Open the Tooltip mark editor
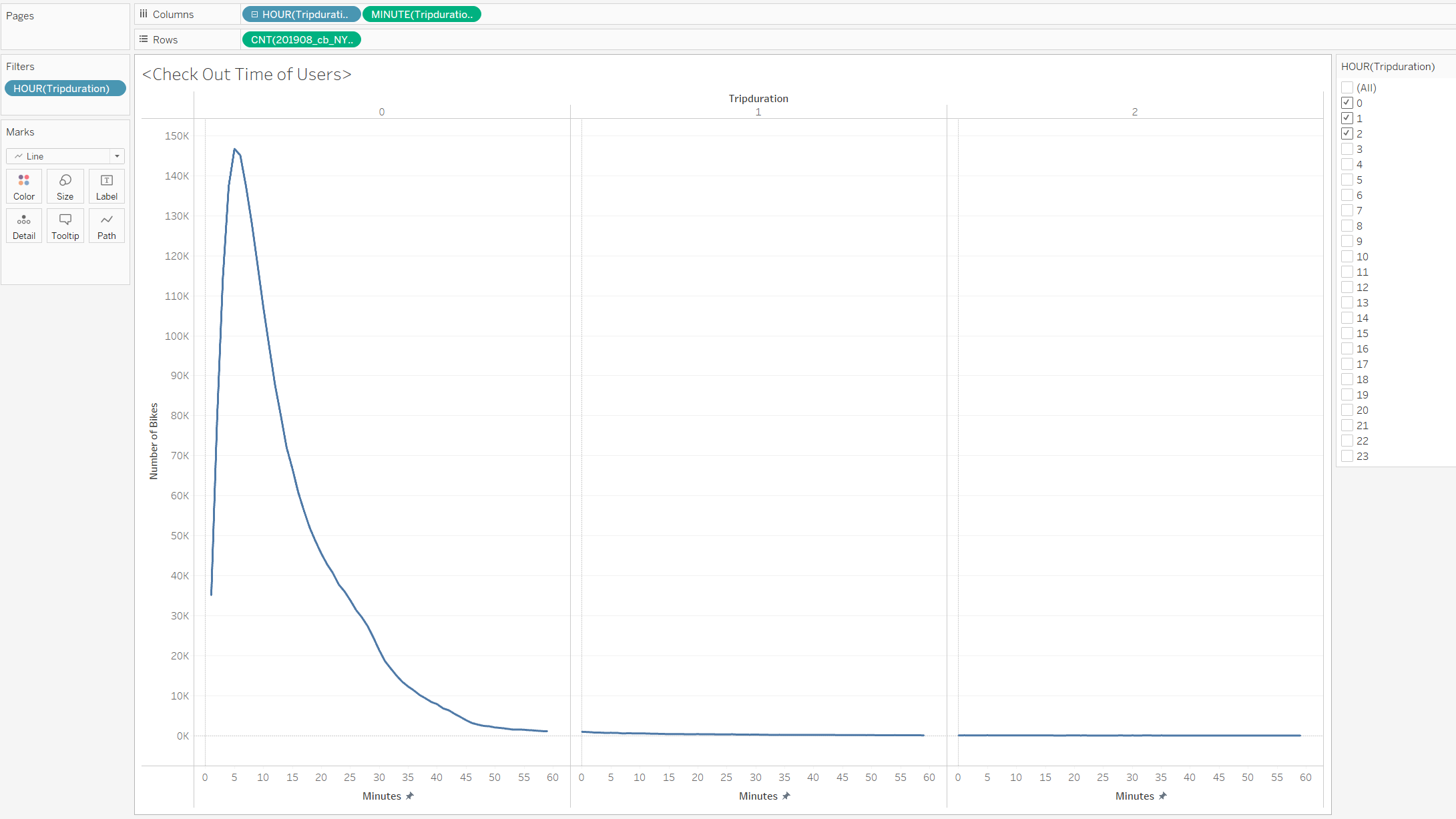Screen dimensions: 1456x819 65,225
